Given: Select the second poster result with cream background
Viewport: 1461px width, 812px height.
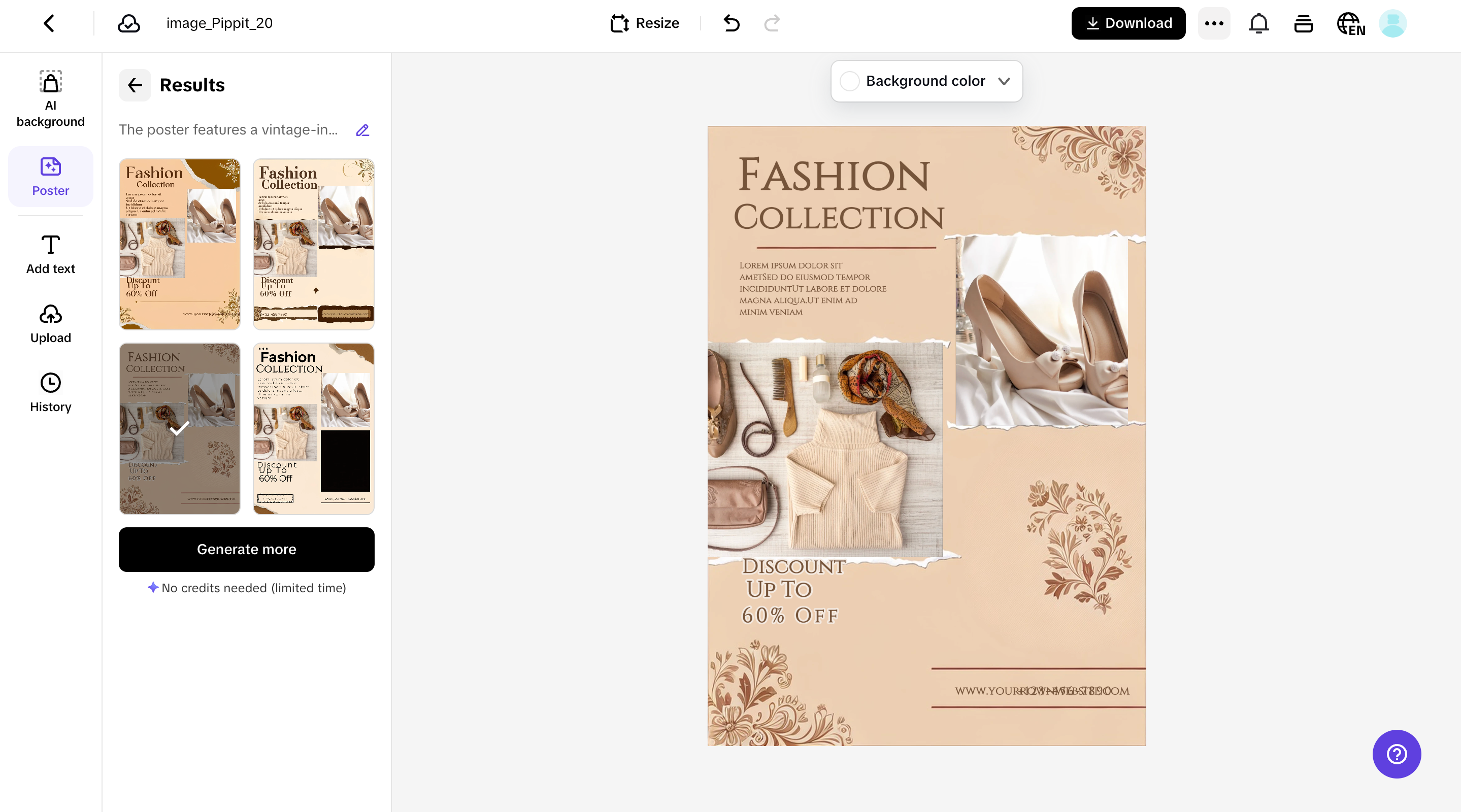Looking at the screenshot, I should click(314, 245).
